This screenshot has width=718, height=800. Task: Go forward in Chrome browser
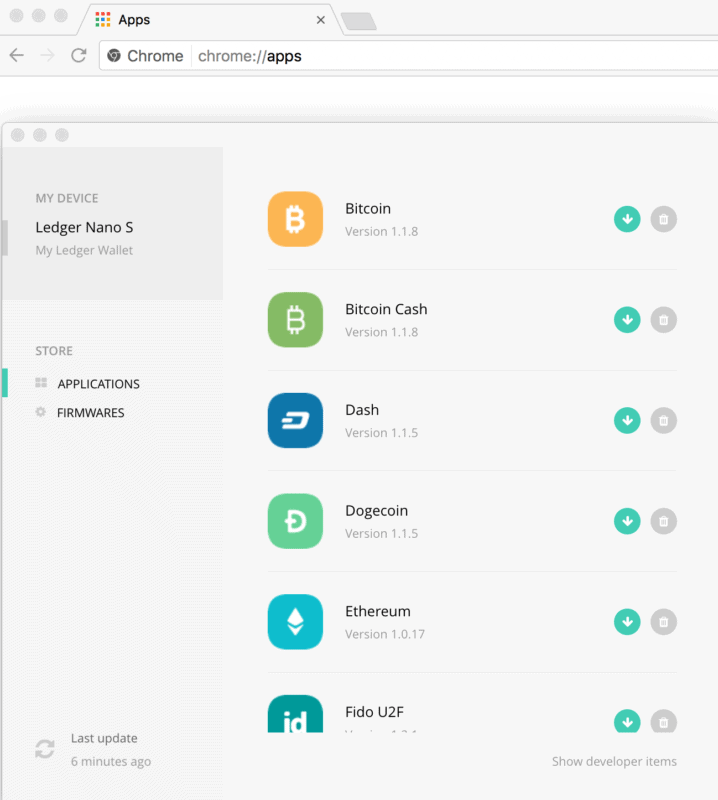tap(47, 55)
